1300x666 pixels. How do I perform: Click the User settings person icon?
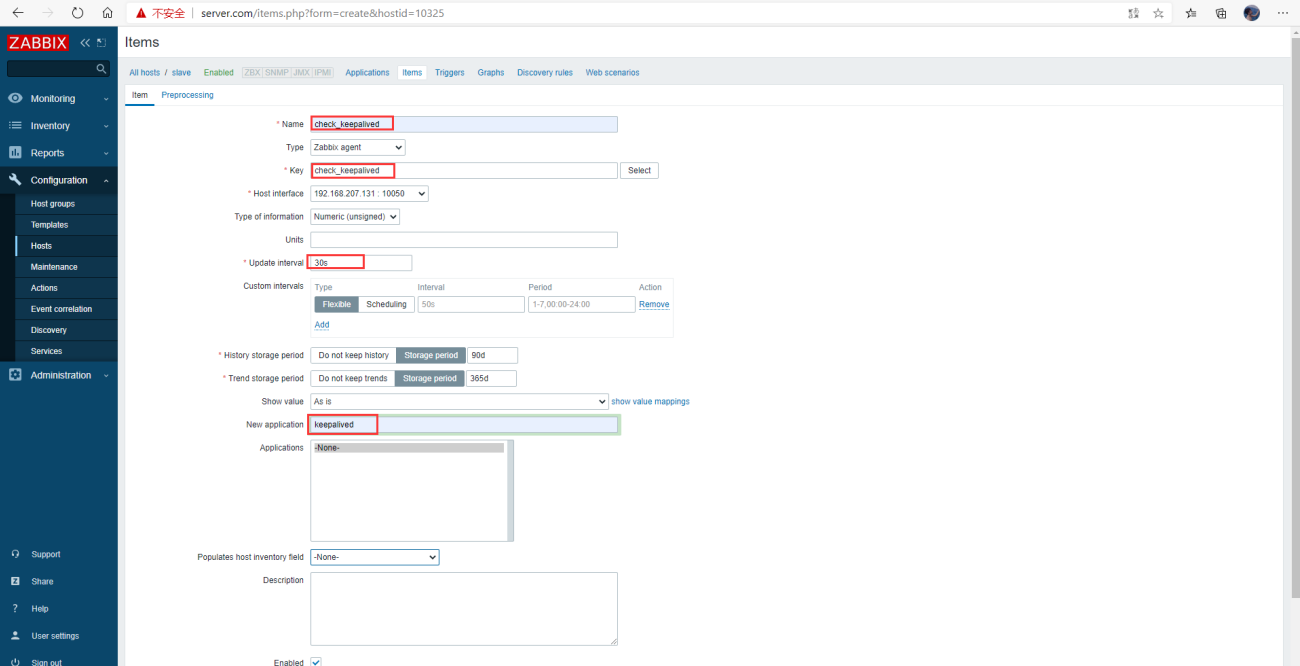click(15, 636)
